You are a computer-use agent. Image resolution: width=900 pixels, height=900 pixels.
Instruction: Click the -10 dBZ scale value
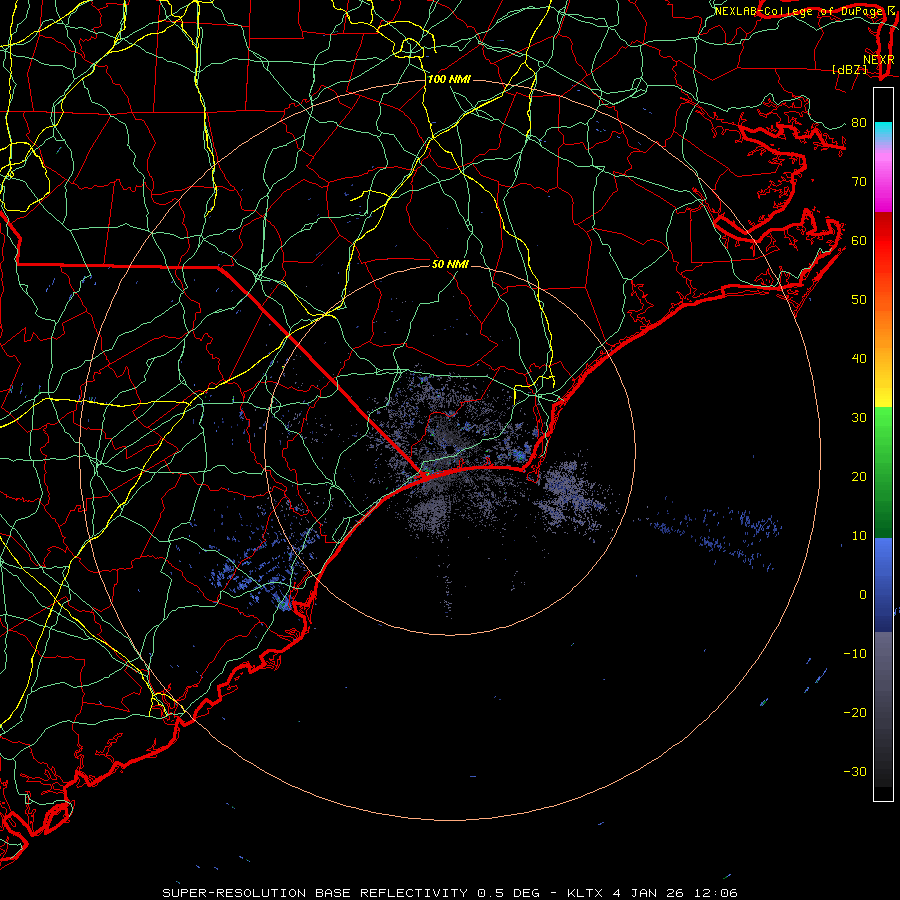855,653
